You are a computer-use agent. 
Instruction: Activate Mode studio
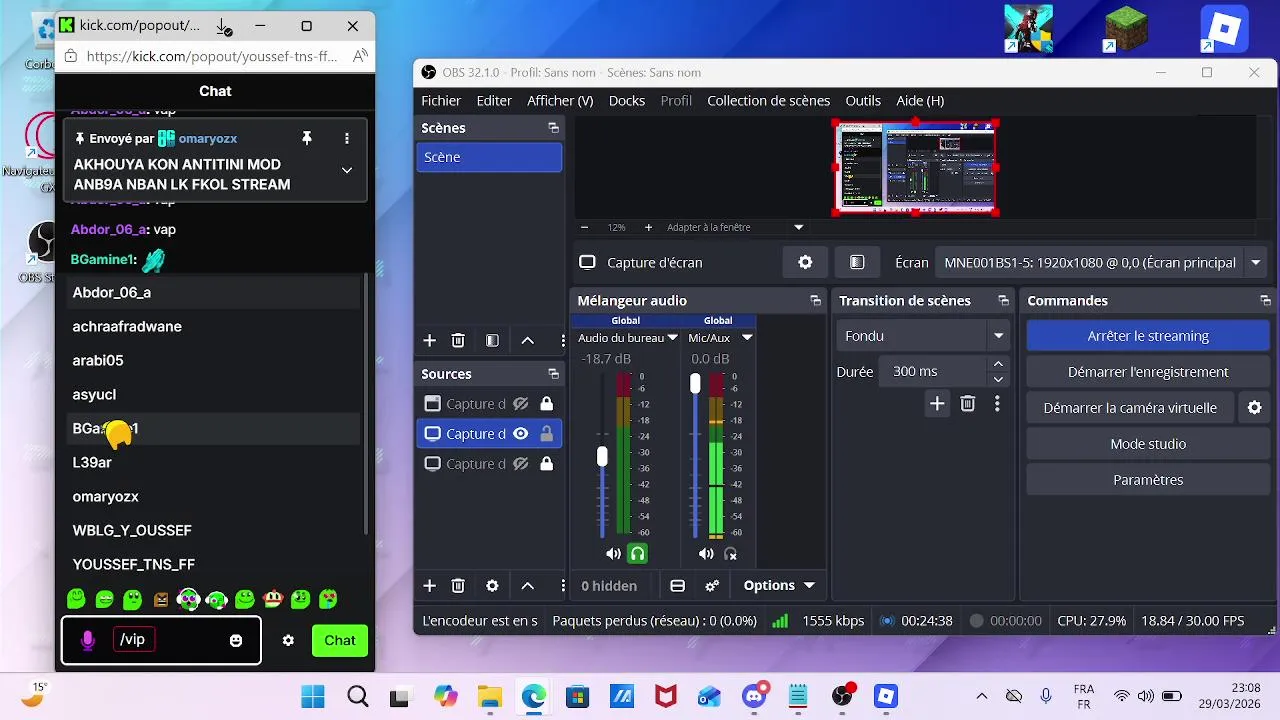pos(1148,444)
